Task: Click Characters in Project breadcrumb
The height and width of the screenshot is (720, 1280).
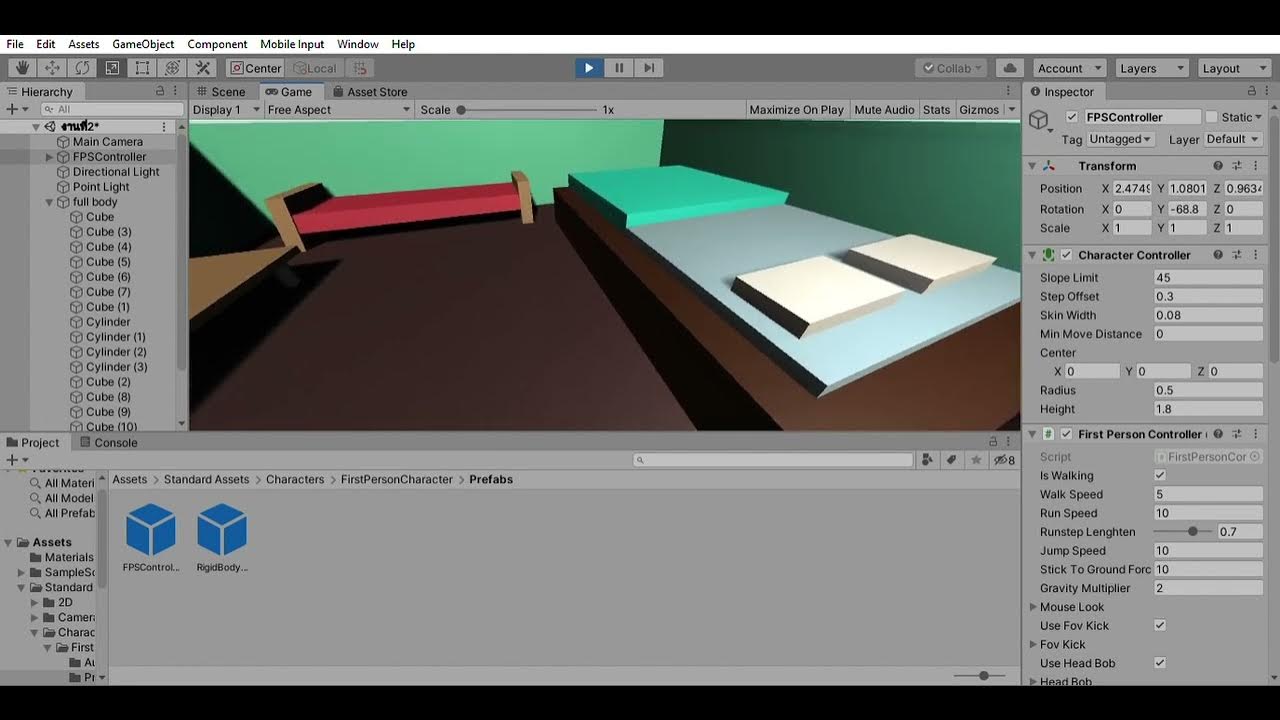Action: [x=295, y=479]
